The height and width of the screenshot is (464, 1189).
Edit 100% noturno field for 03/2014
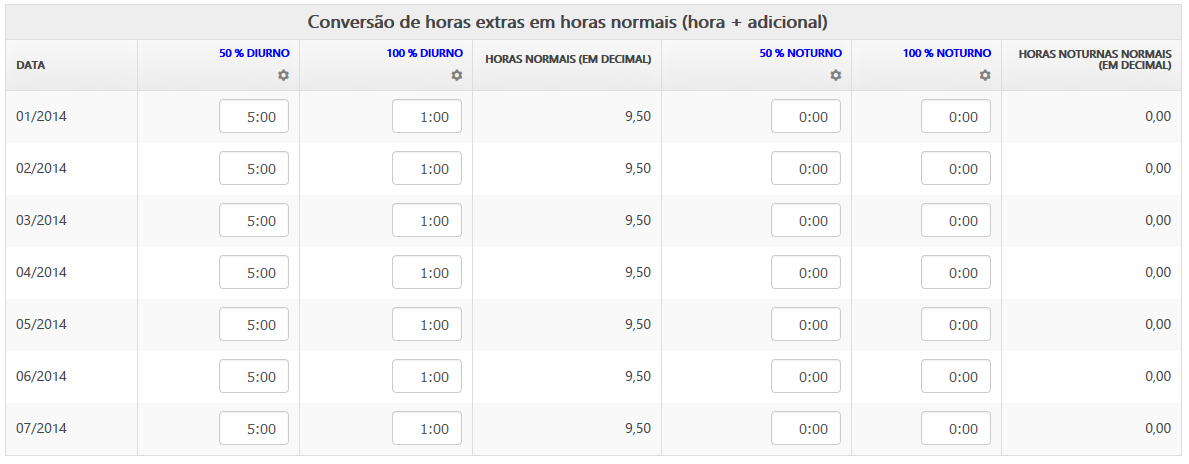[956, 221]
